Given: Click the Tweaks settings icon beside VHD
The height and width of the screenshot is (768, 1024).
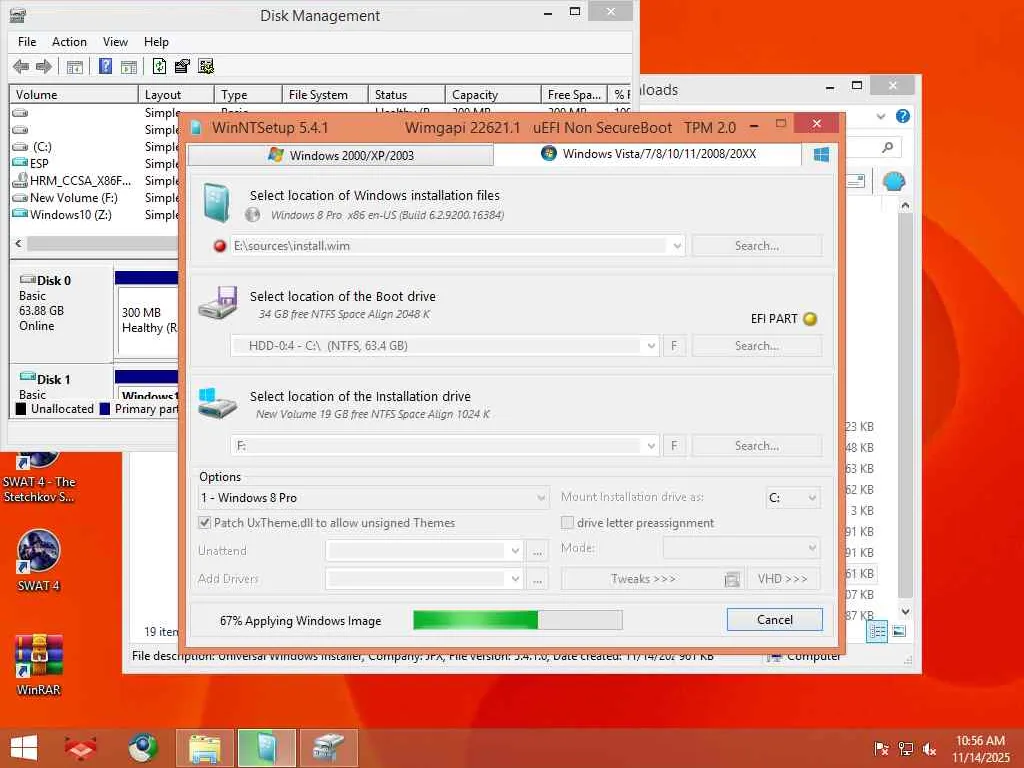Looking at the screenshot, I should pyautogui.click(x=732, y=579).
